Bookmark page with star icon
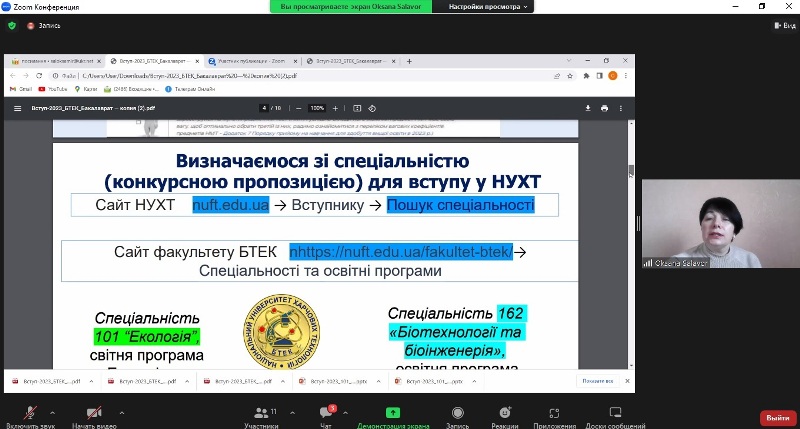 (x=570, y=75)
